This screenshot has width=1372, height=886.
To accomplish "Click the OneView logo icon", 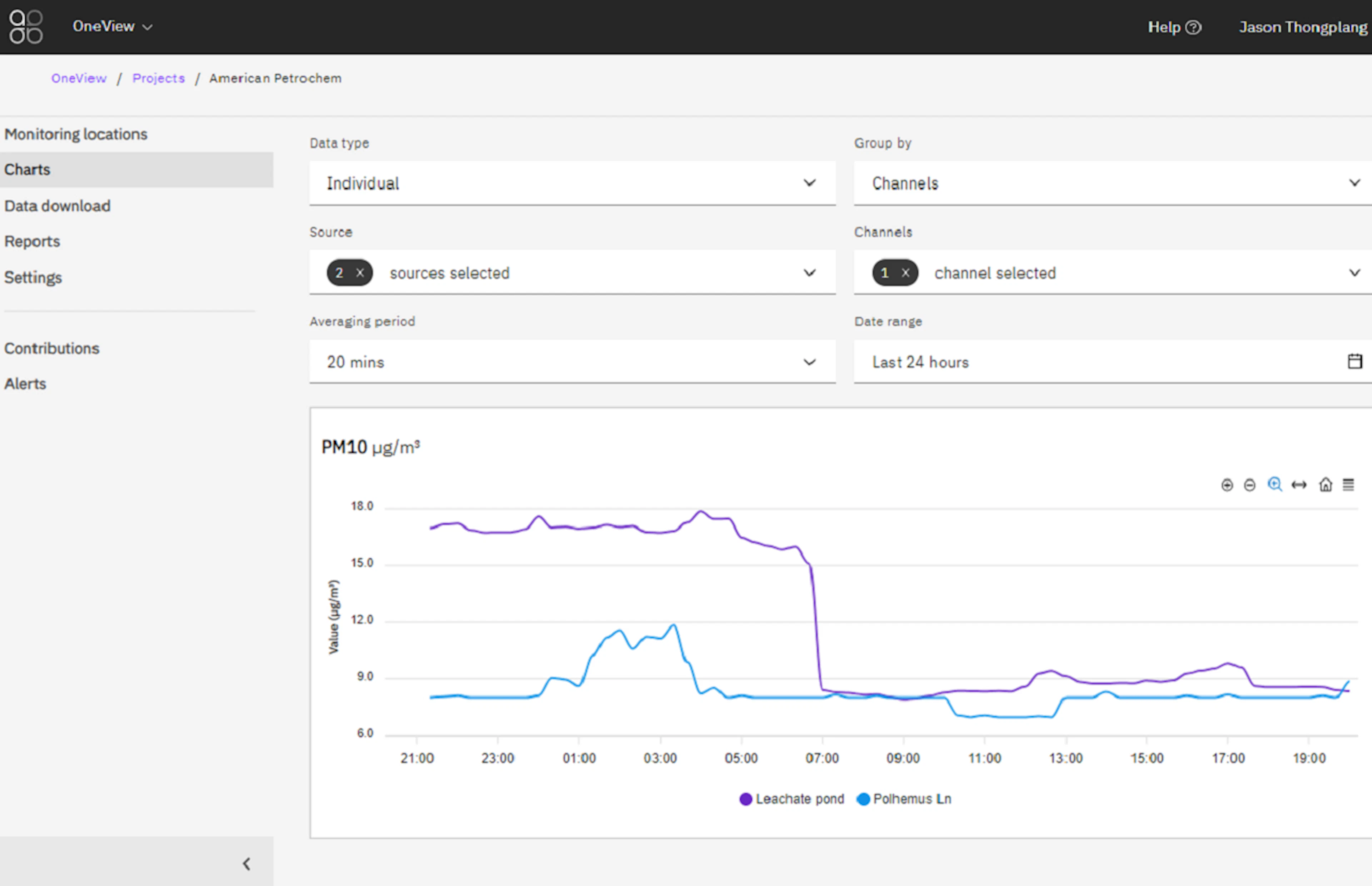I will coord(26,26).
